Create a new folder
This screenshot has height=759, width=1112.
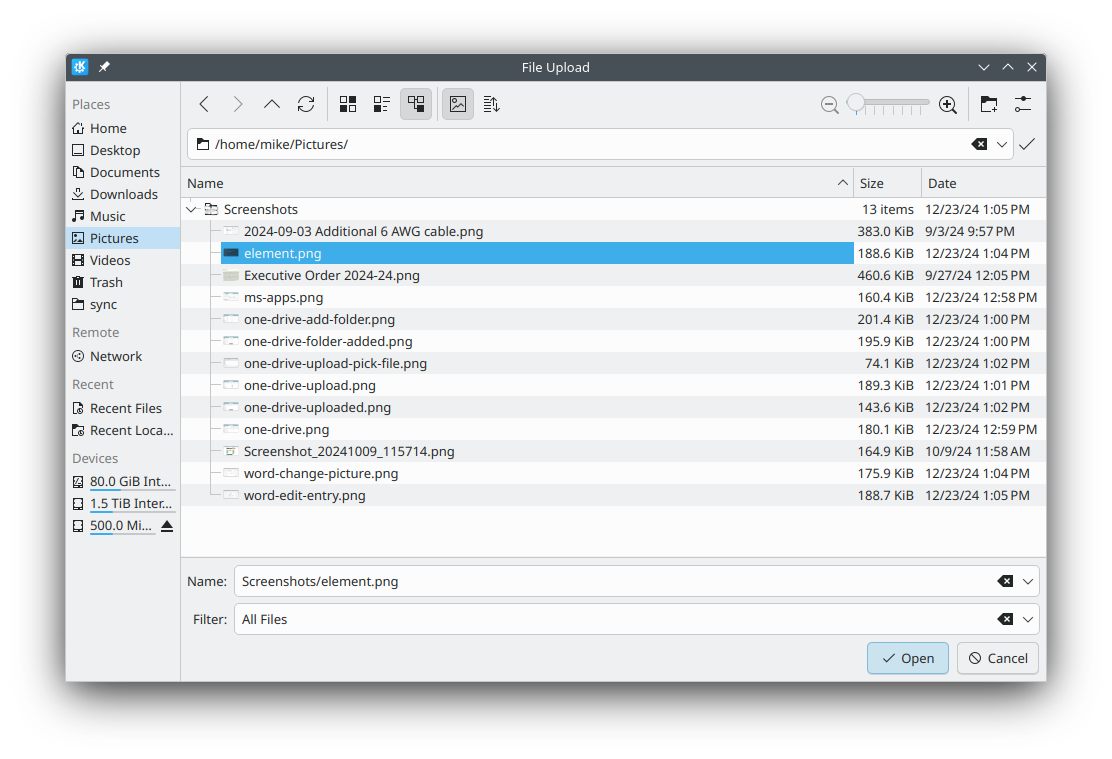989,104
